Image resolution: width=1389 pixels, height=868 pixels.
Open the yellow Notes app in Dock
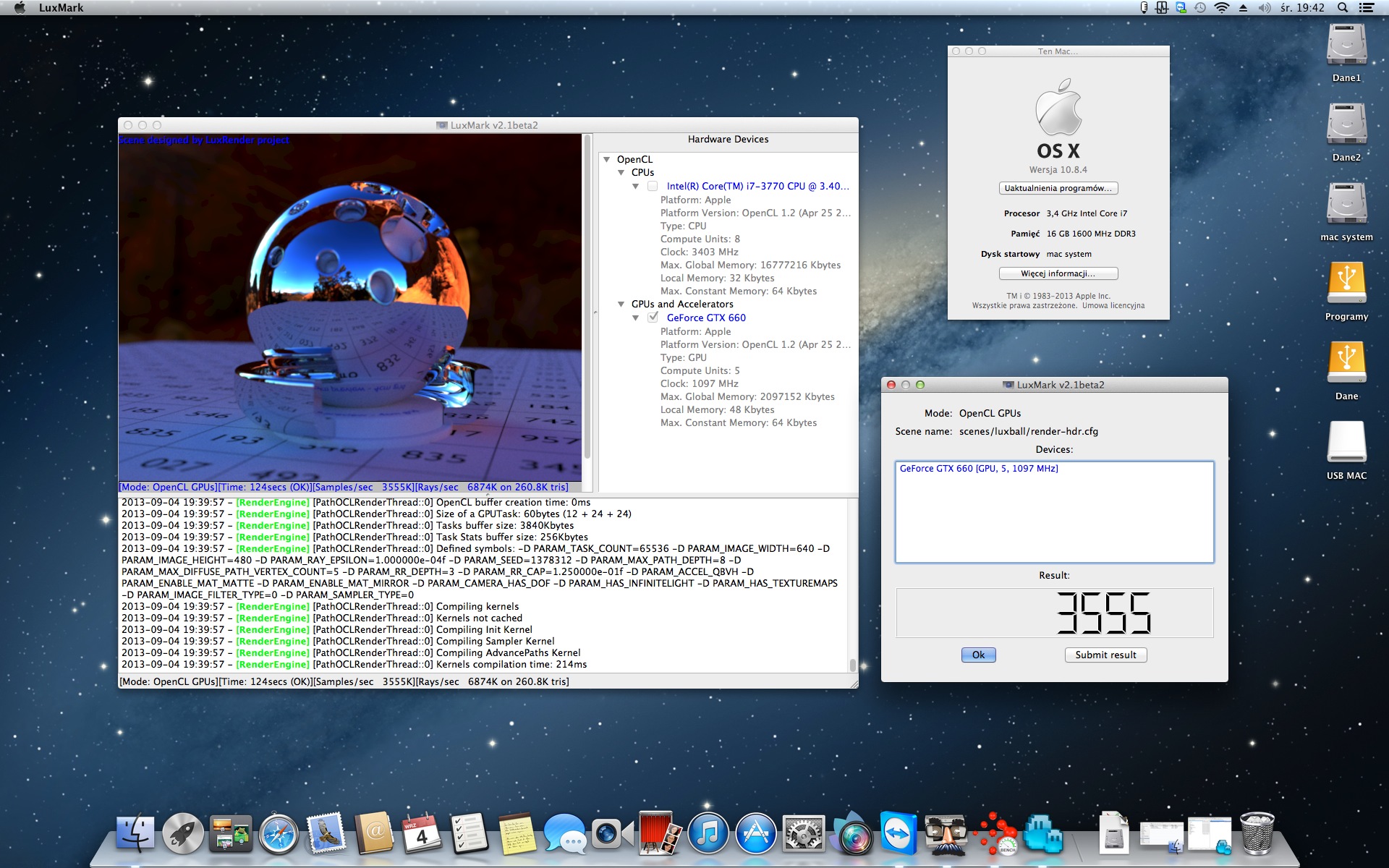pos(517,833)
